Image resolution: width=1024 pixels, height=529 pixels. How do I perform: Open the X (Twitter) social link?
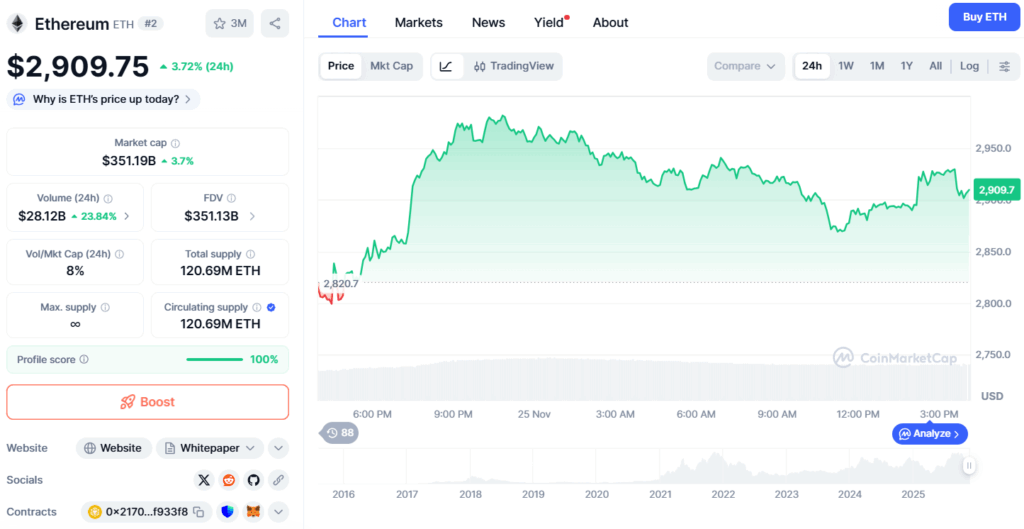tap(204, 480)
